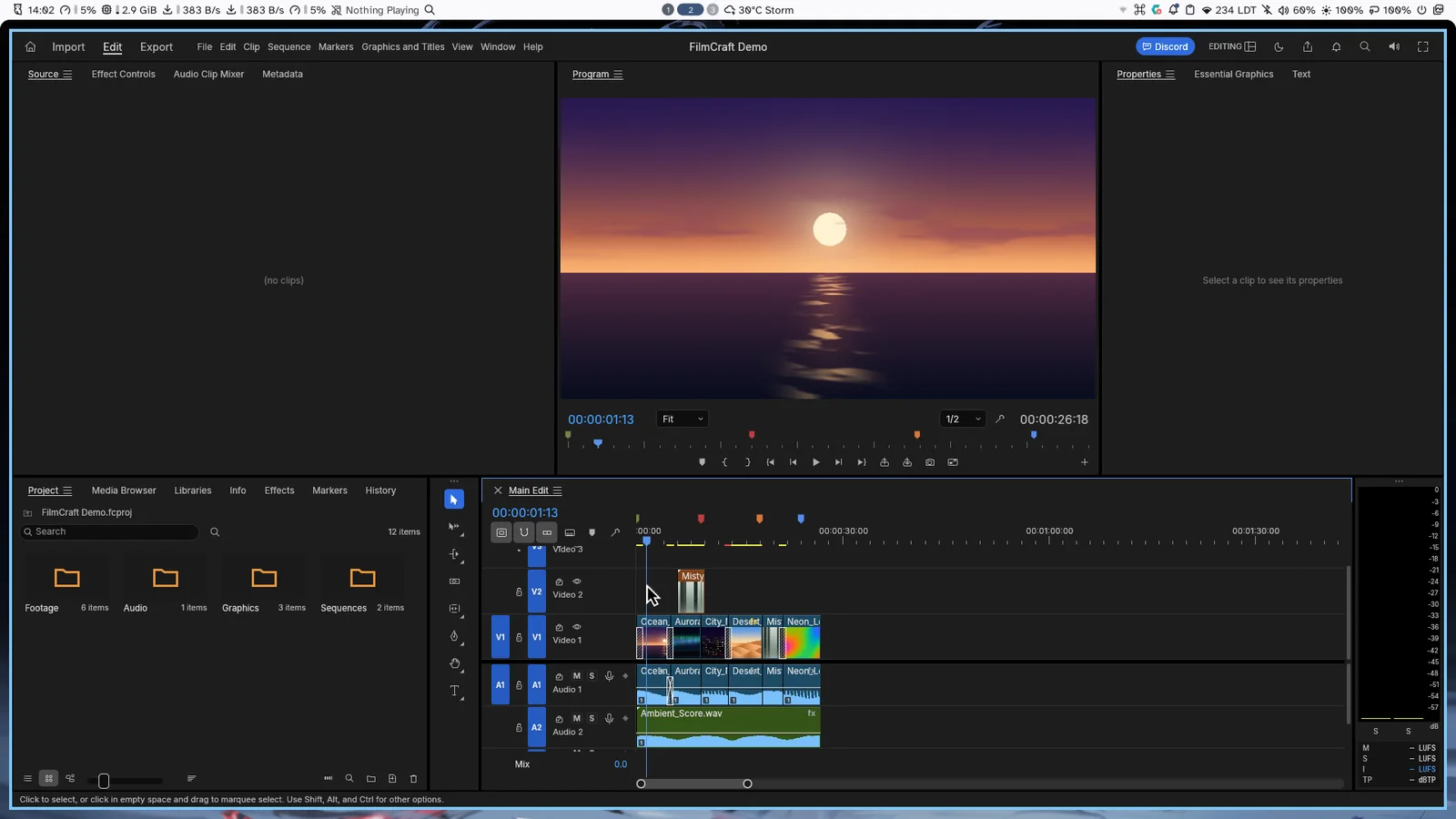1456x819 pixels.
Task: Open the Program panel menu
Action: pos(618,75)
